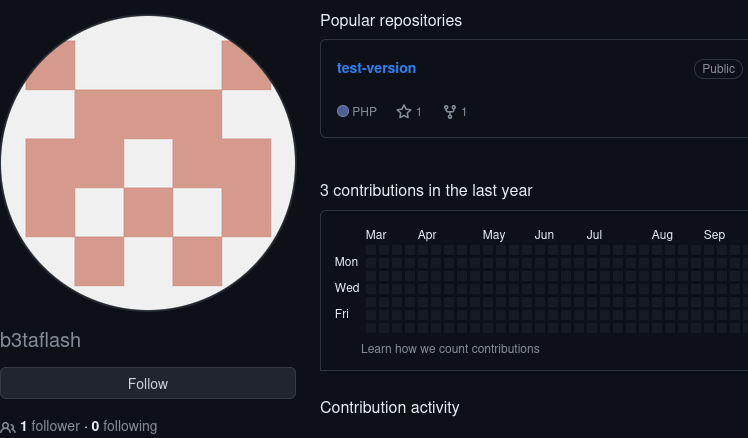Open the test-version repository link
Image resolution: width=748 pixels, height=438 pixels.
(x=376, y=68)
